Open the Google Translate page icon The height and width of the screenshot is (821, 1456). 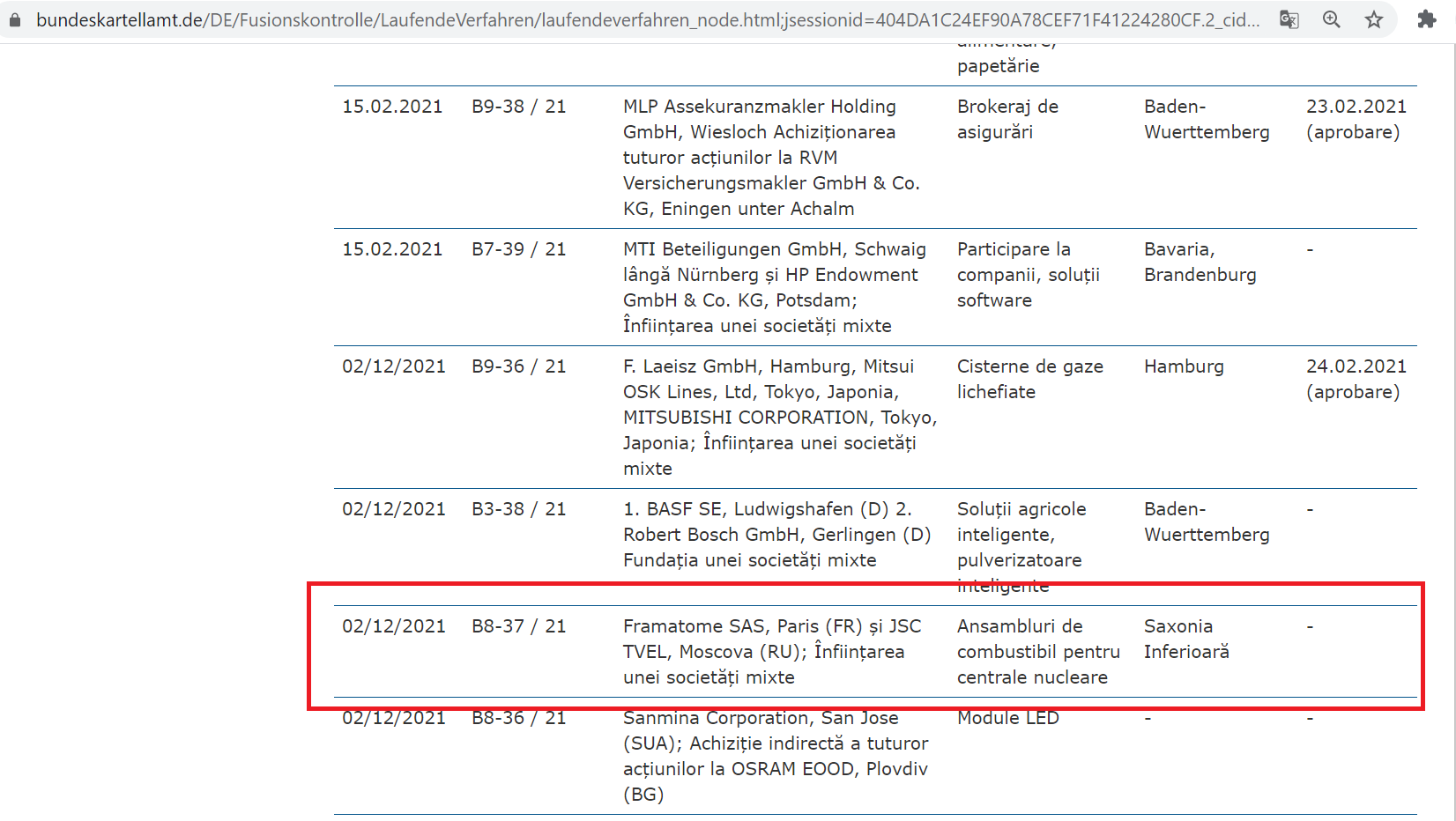point(1289,18)
